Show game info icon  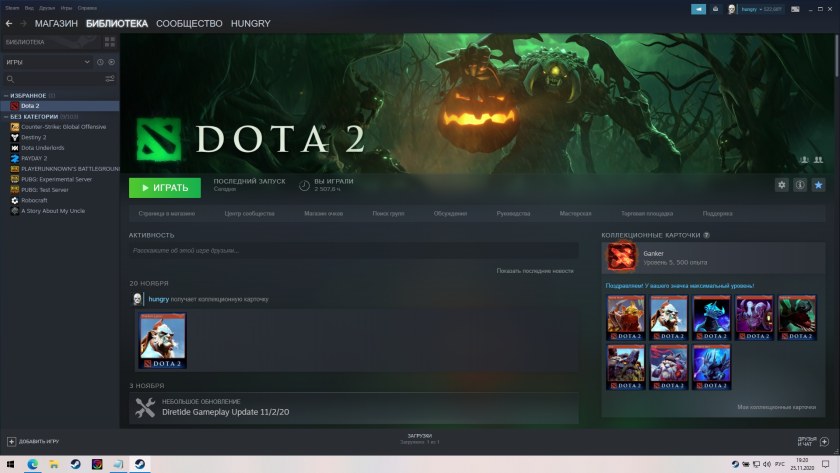point(800,185)
